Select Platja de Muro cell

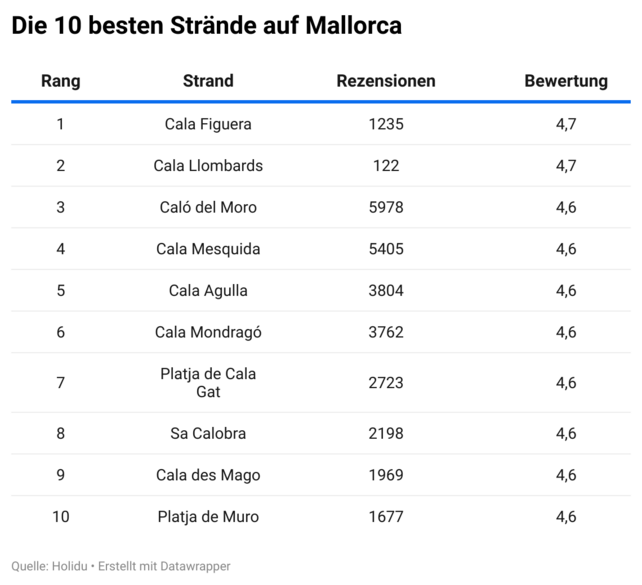[208, 517]
